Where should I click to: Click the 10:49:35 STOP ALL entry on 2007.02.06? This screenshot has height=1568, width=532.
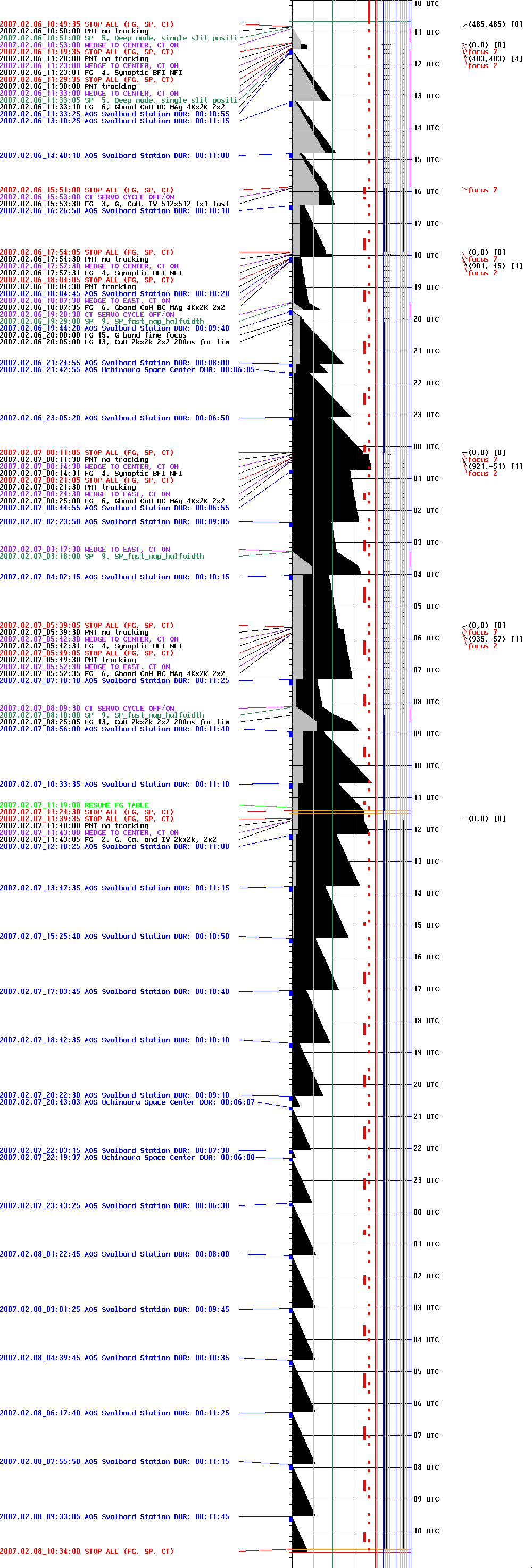point(87,24)
